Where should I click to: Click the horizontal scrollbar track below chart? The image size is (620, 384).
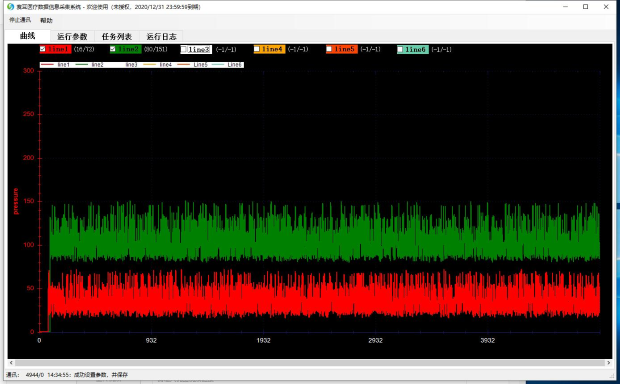tap(310, 363)
